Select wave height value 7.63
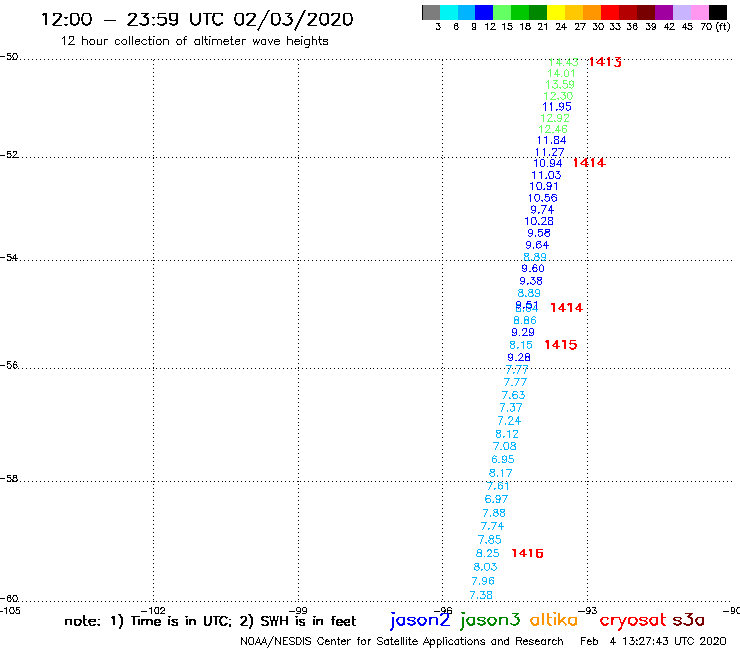The height and width of the screenshot is (650, 740). [x=513, y=395]
